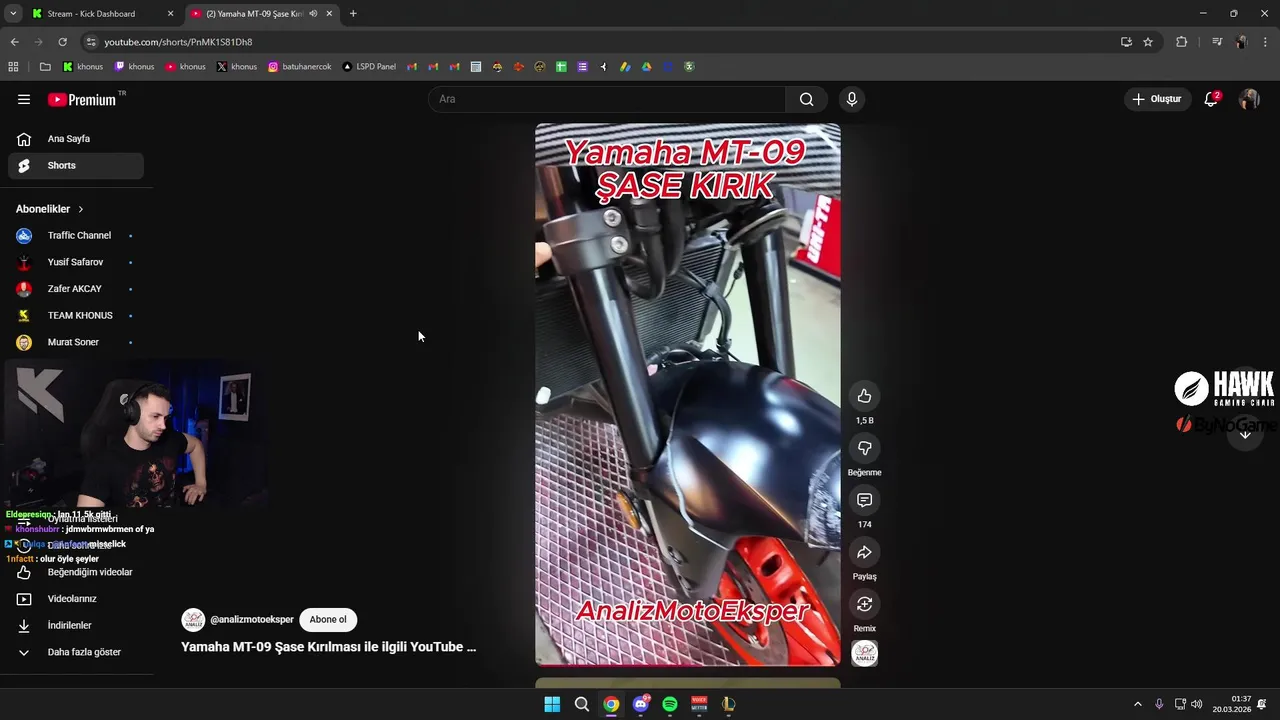Start voice search with microphone

click(x=851, y=99)
